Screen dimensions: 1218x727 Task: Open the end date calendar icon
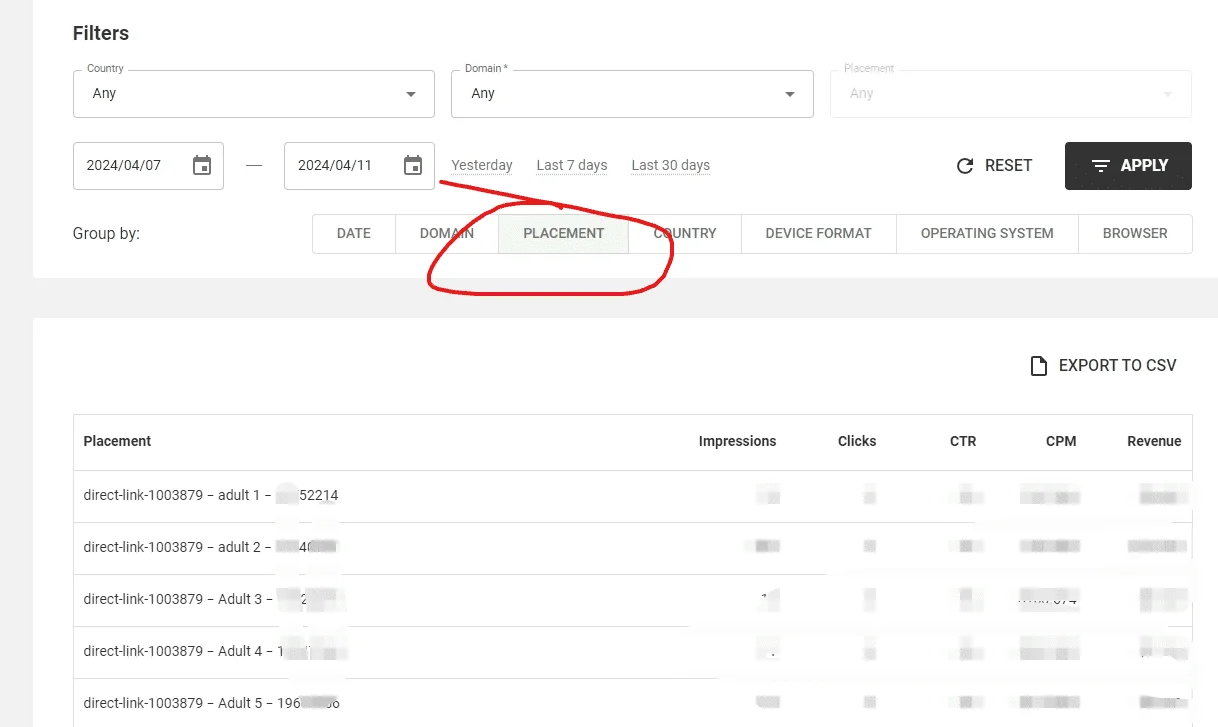pos(413,166)
